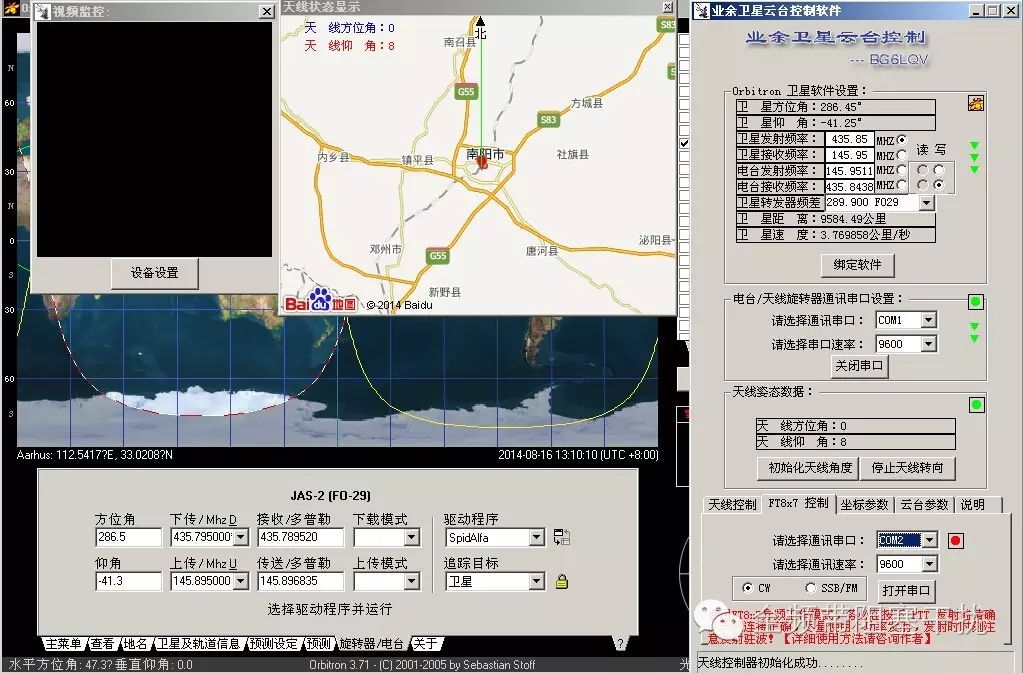Open the COM1 通讯串口 dropdown
Viewport: 1023px width, 673px height.
pyautogui.click(x=928, y=320)
